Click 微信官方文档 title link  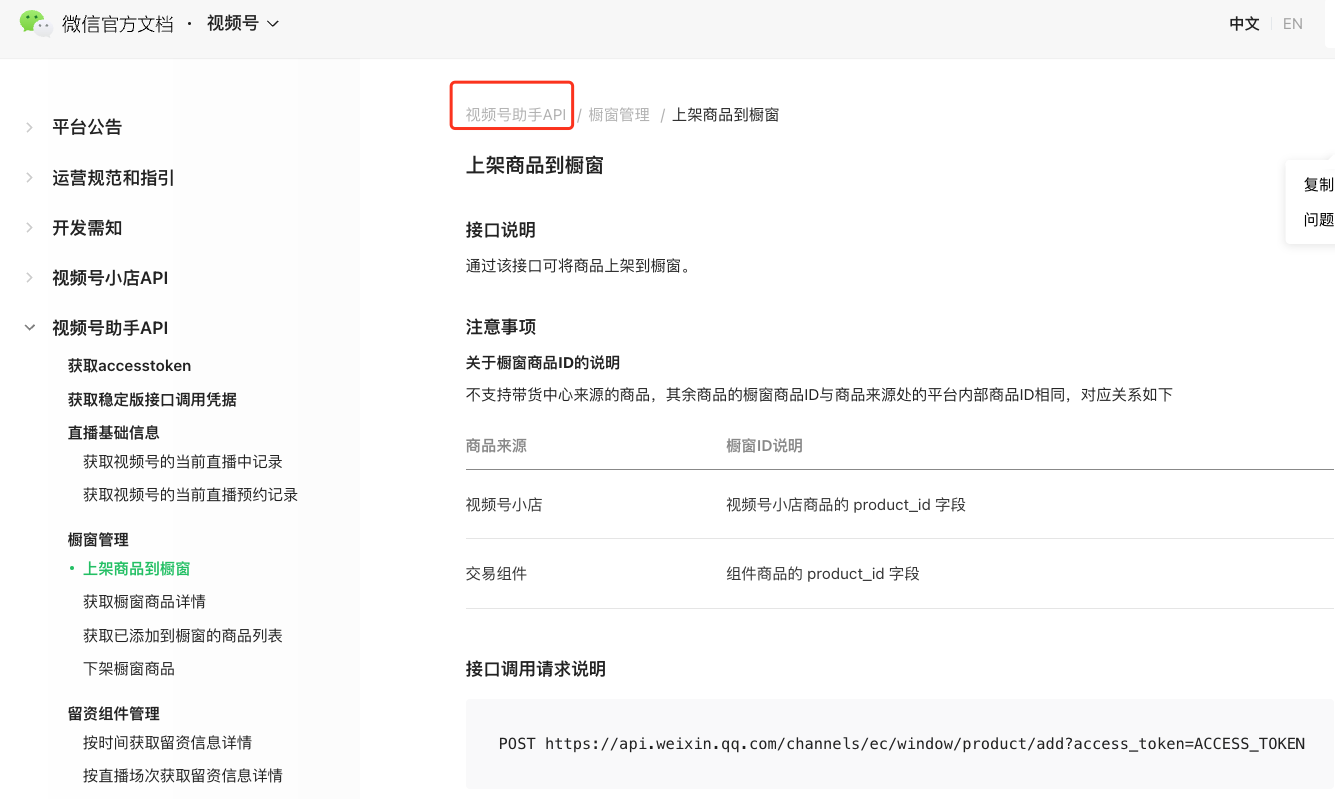118,24
